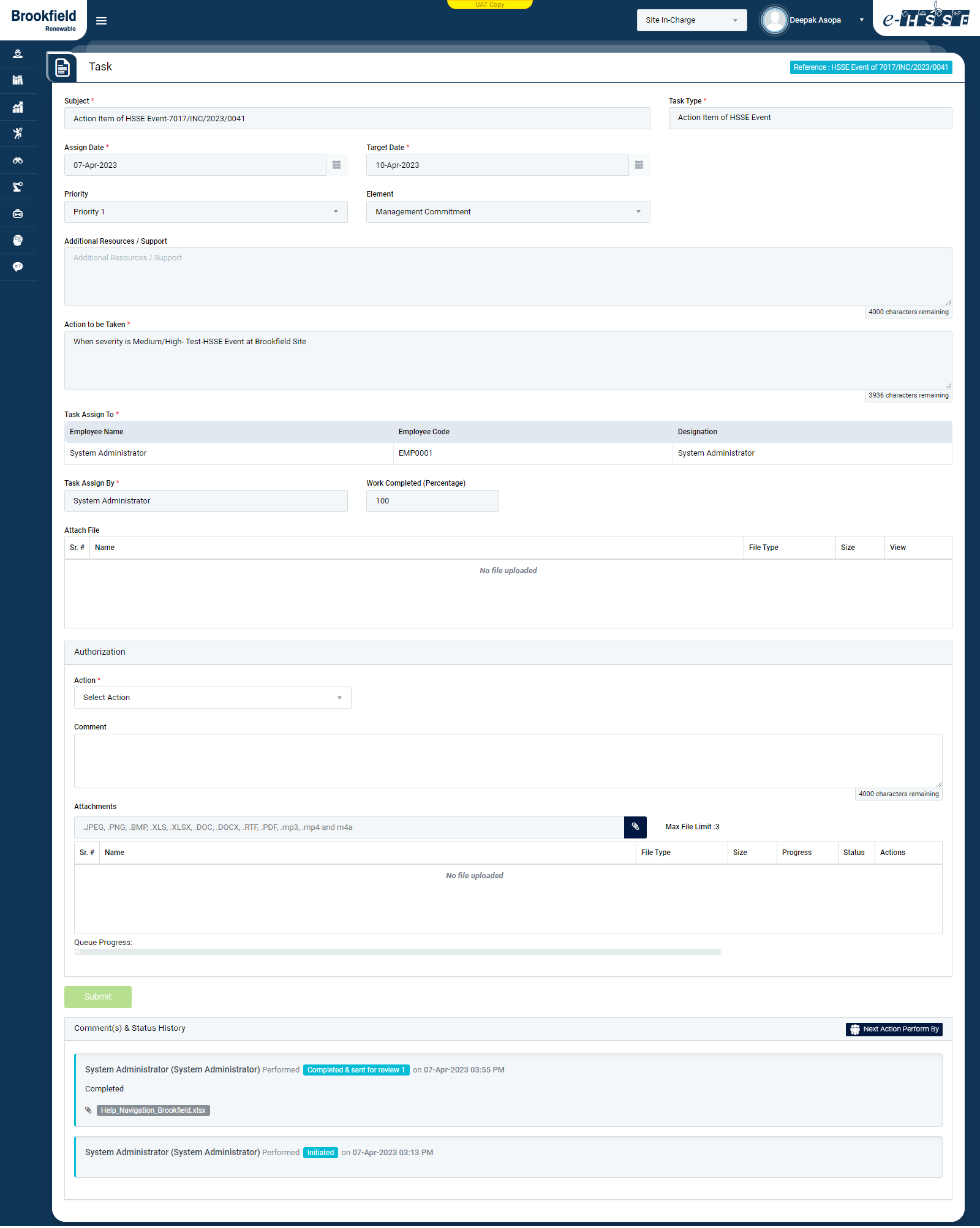Click the Submit button
Image resolution: width=980 pixels, height=1228 pixels.
click(98, 996)
